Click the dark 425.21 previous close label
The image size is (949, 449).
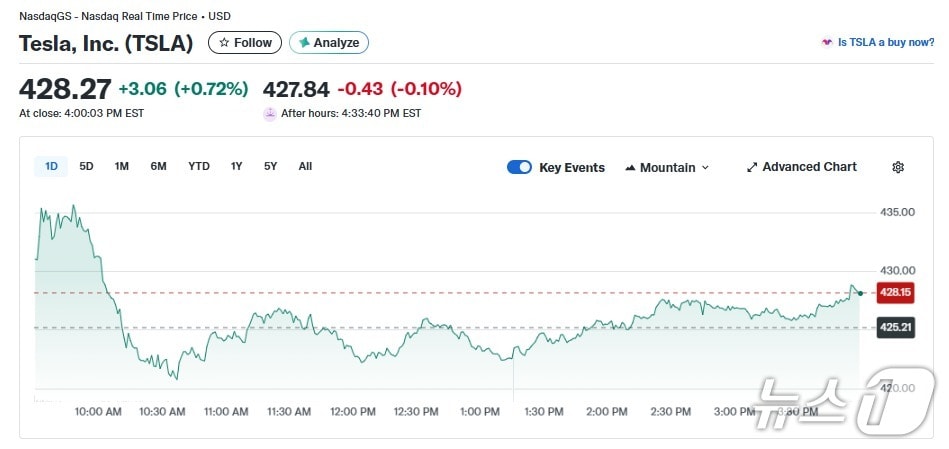pyautogui.click(x=894, y=327)
